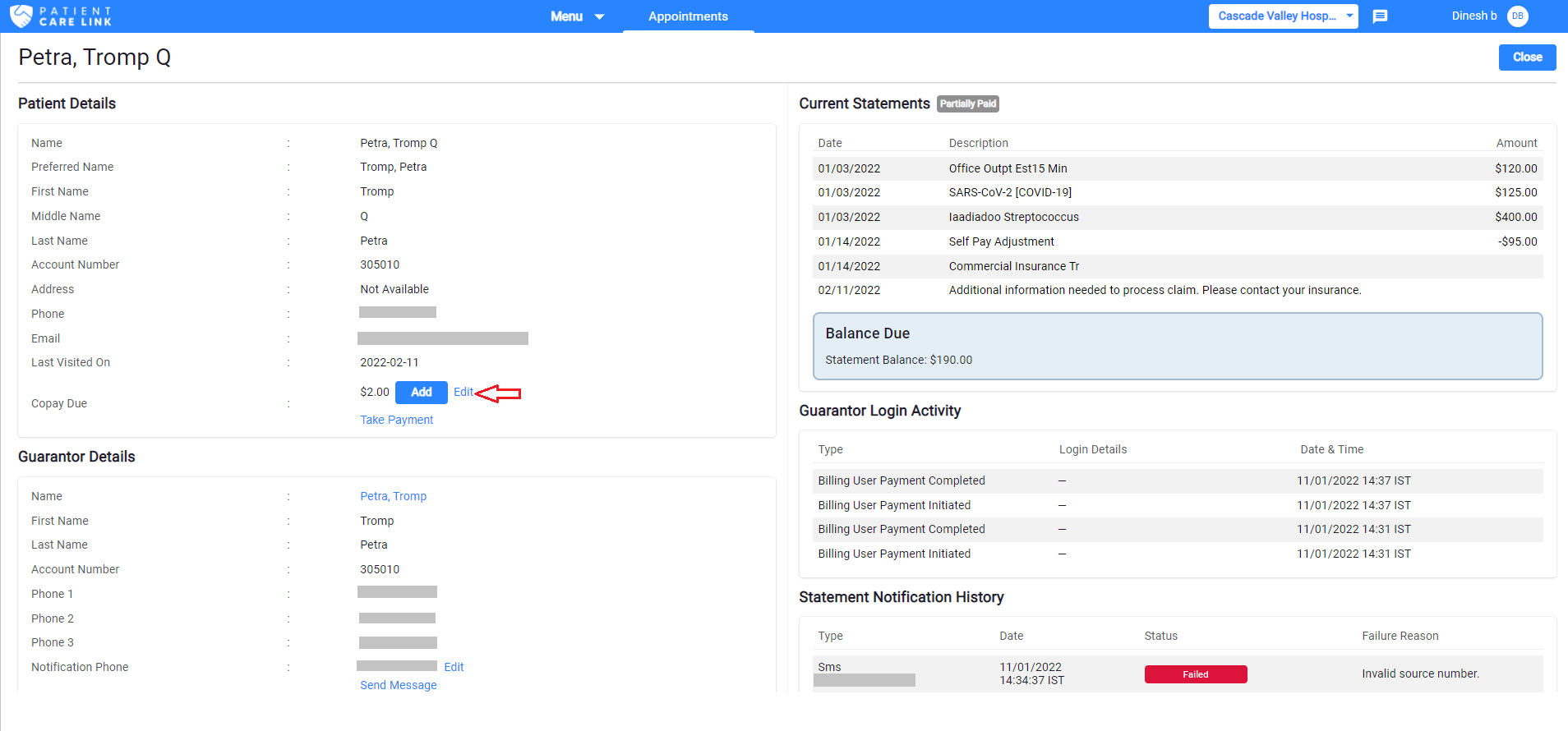This screenshot has width=1568, height=731.
Task: Click the Last Visited On date 2022-02-11
Action: [x=389, y=362]
